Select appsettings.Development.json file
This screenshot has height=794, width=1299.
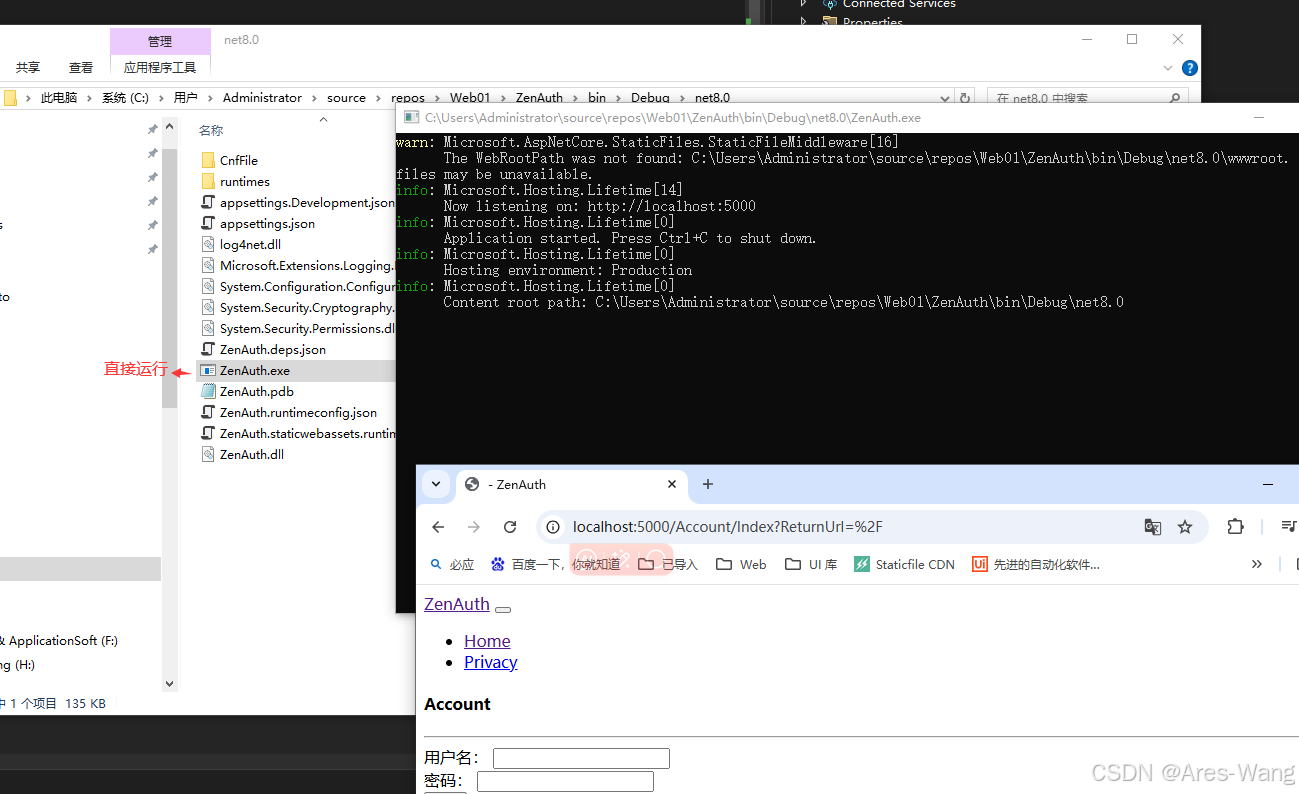click(297, 202)
